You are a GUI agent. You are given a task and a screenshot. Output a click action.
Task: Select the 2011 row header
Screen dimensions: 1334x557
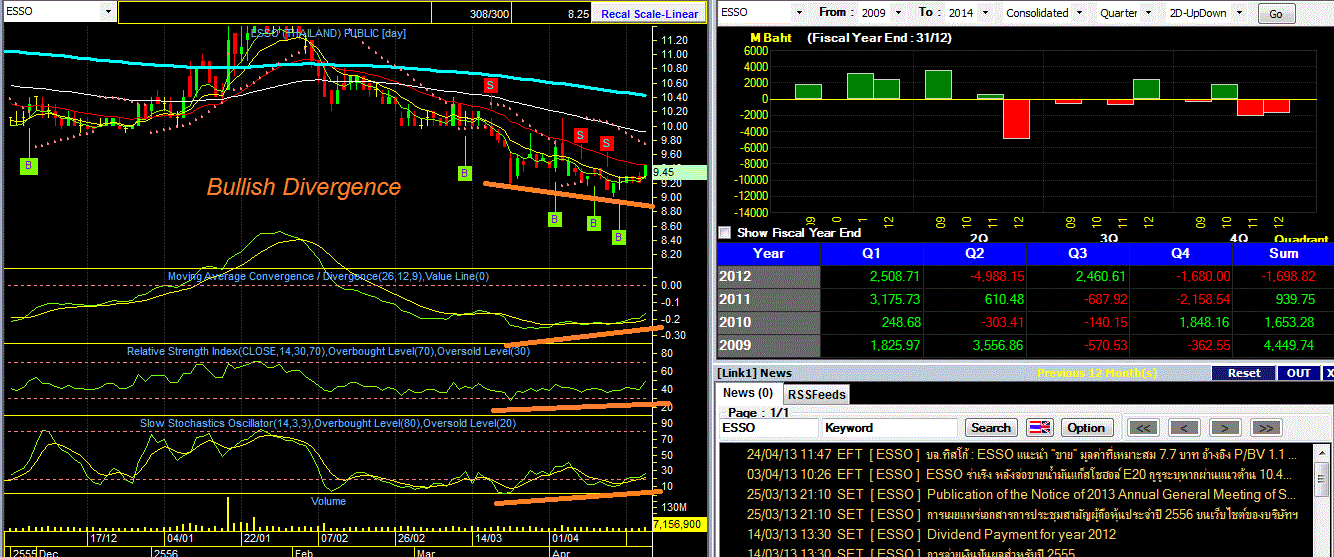coord(768,300)
